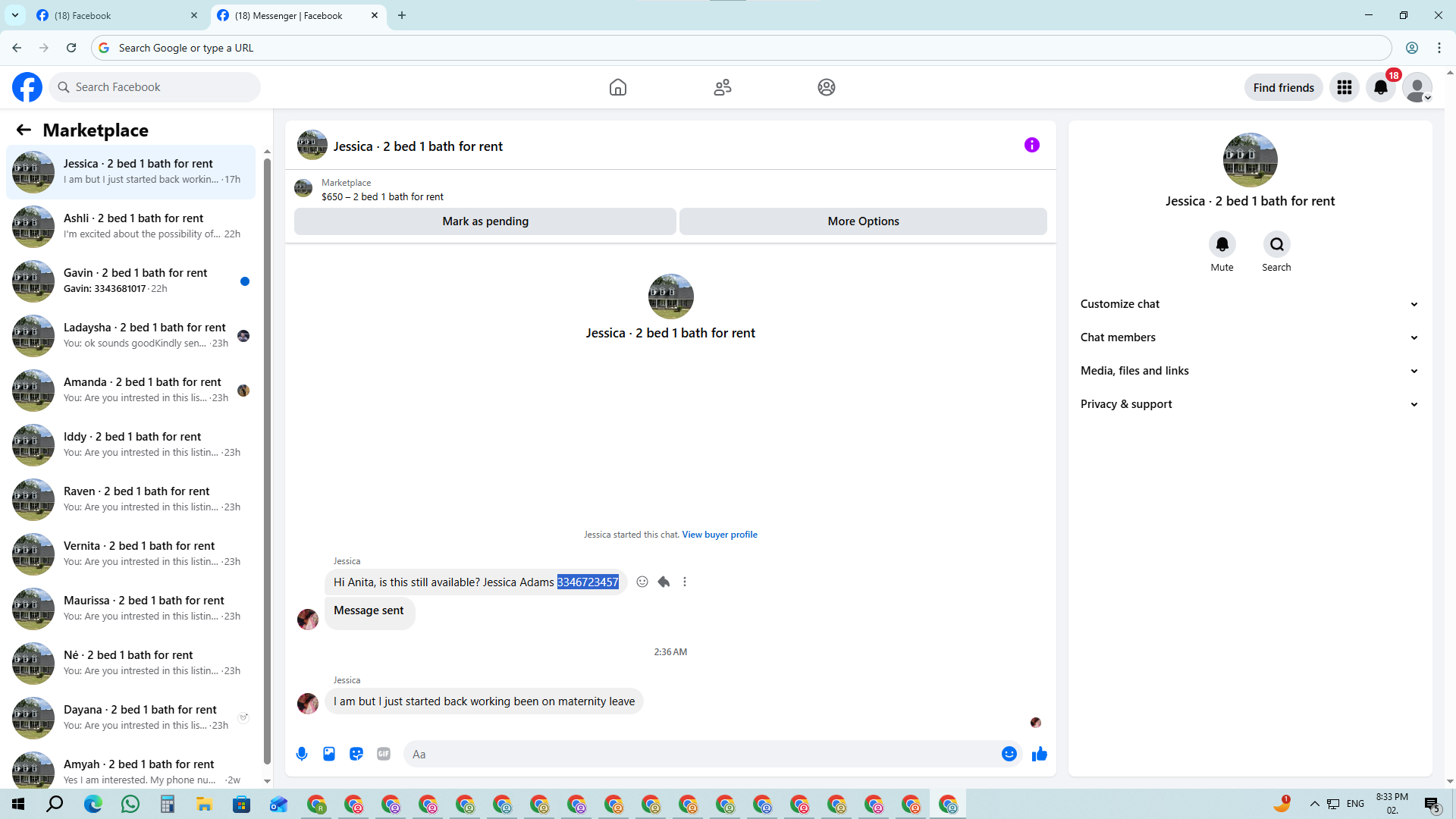
Task: Expand Chat members section
Action: 1249,337
